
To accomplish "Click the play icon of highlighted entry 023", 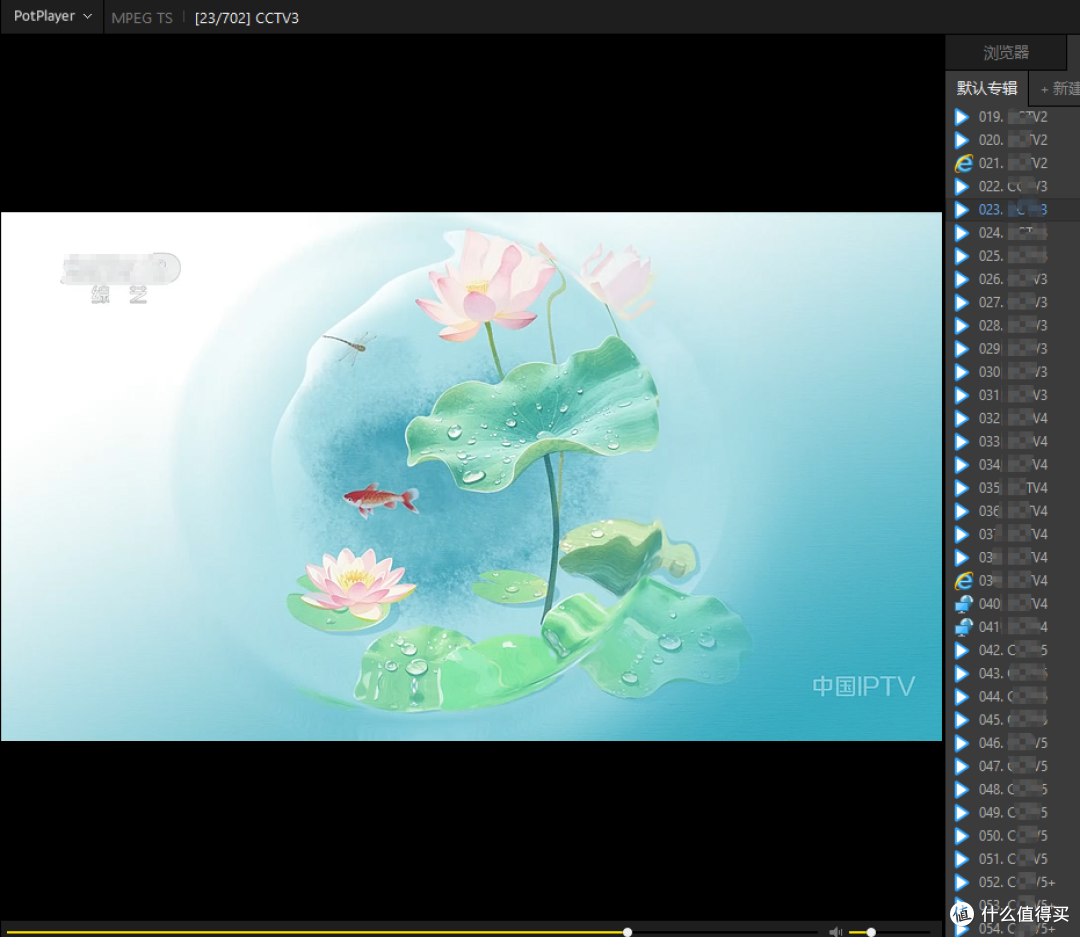I will pos(962,209).
